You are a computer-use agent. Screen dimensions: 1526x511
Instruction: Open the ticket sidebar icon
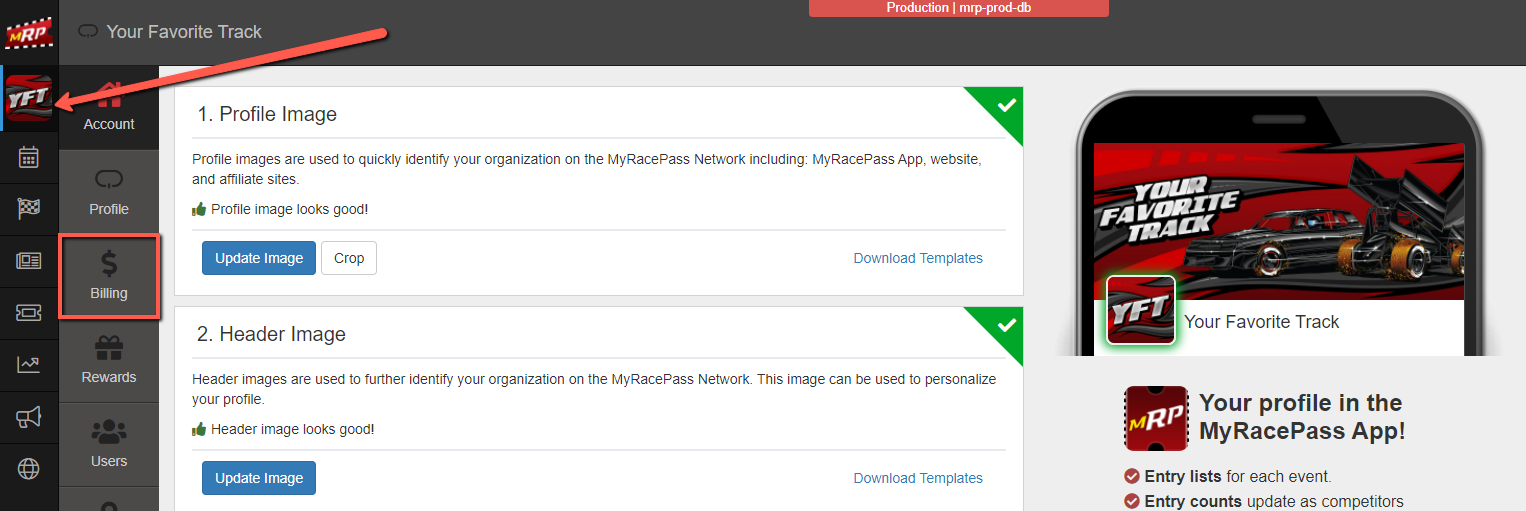pos(29,313)
